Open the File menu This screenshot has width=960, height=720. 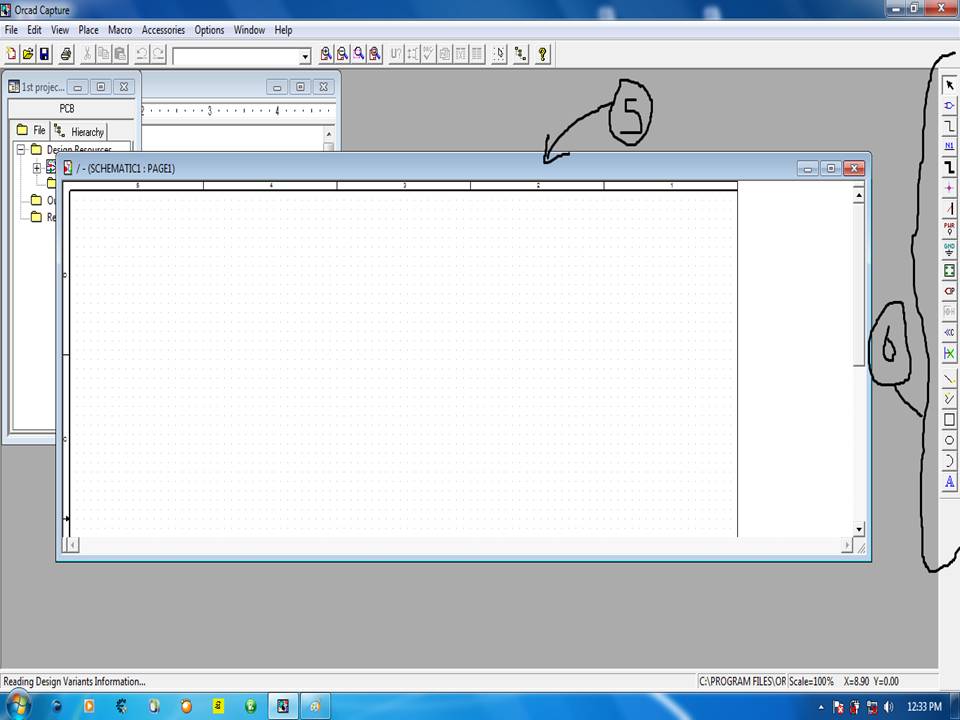[x=11, y=29]
